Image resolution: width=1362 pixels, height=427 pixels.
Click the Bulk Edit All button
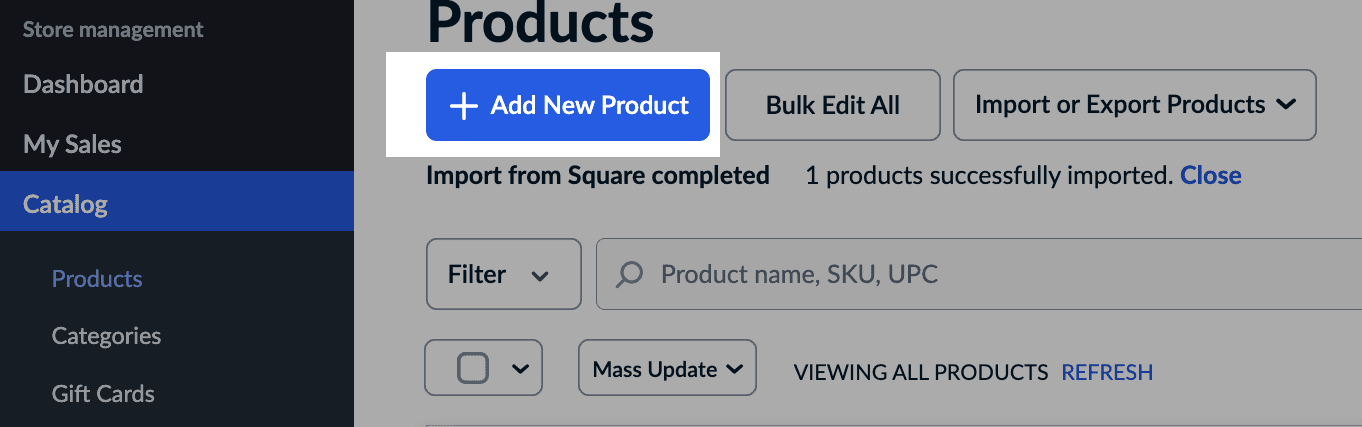point(832,105)
